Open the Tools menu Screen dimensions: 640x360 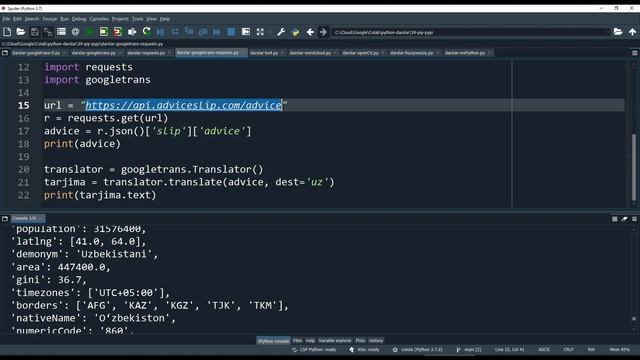pos(137,19)
